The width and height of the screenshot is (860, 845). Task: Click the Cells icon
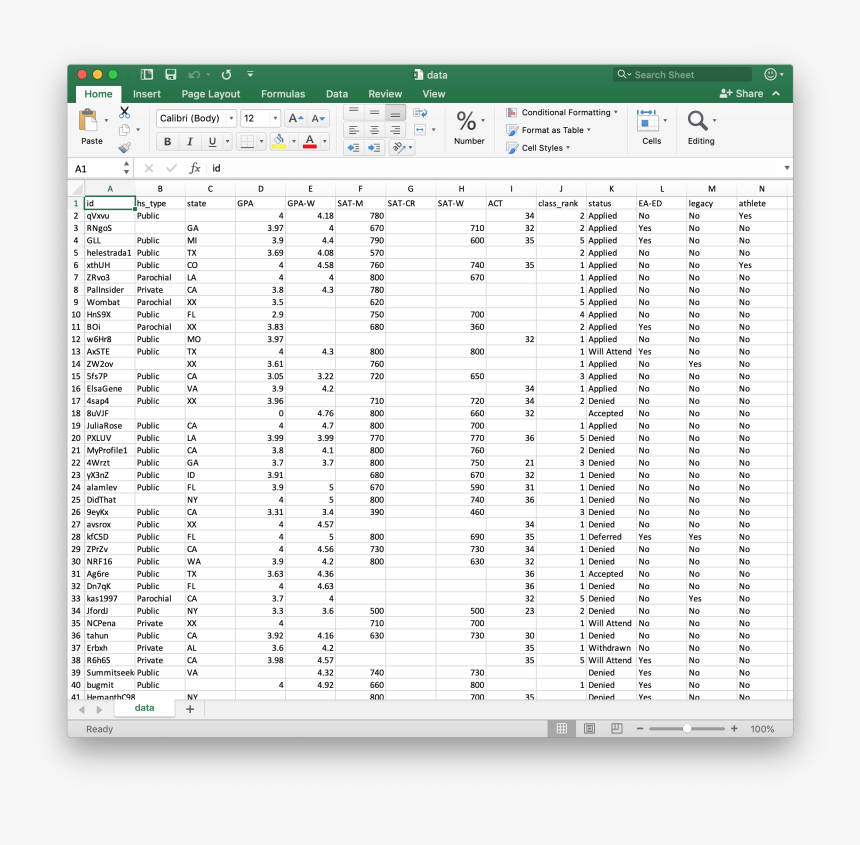point(647,121)
